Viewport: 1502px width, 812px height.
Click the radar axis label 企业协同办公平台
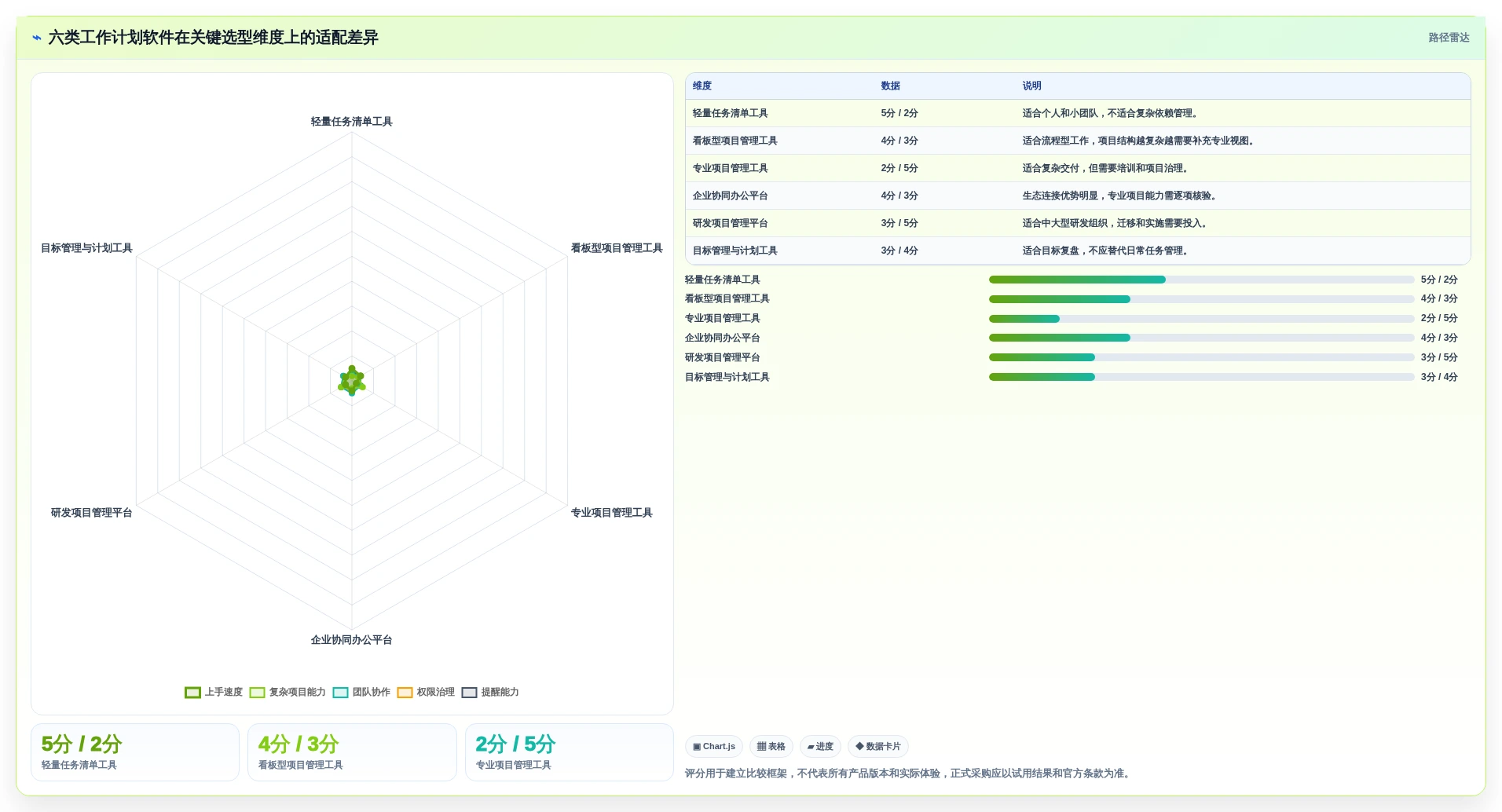click(351, 640)
